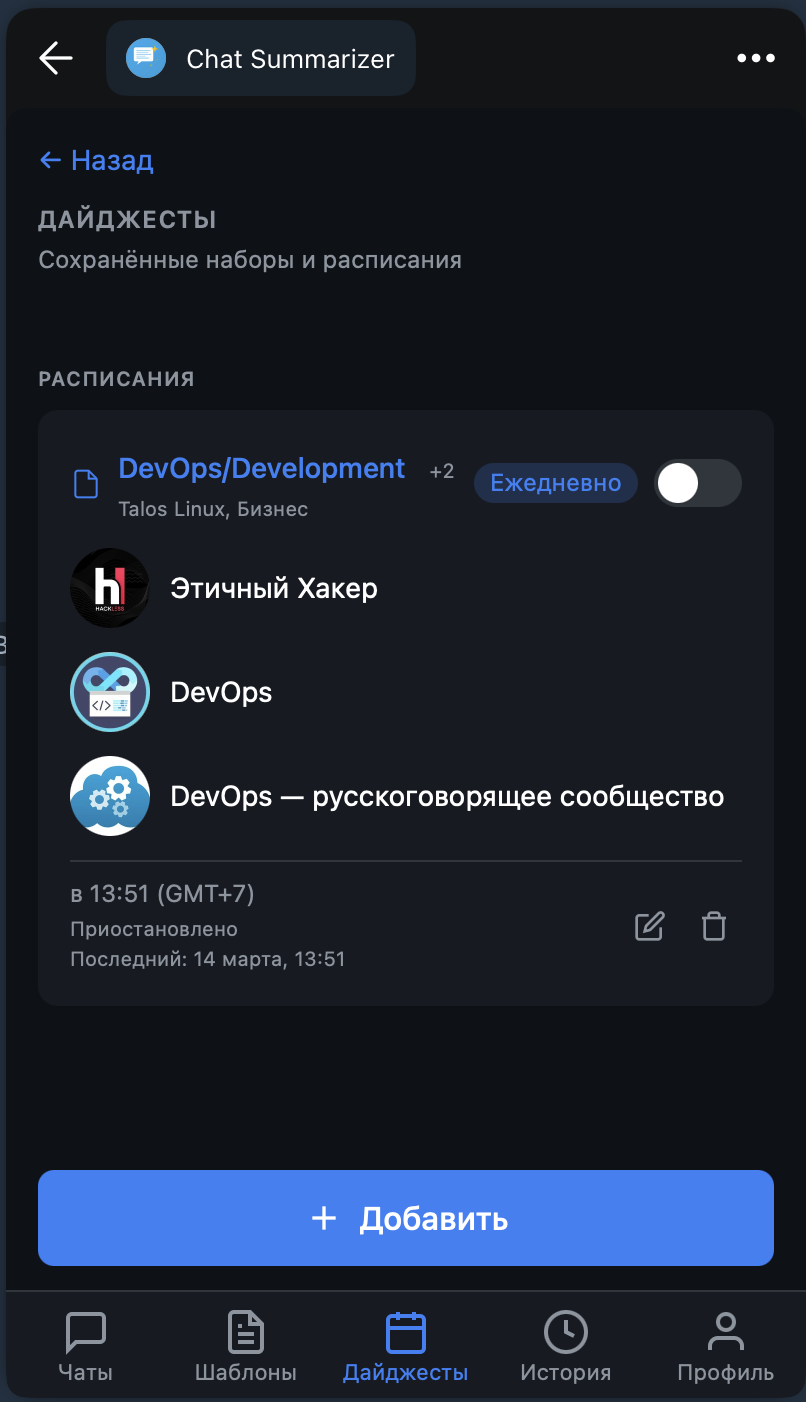Follow the Назад link
Viewport: 806px width, 1402px height.
click(95, 160)
